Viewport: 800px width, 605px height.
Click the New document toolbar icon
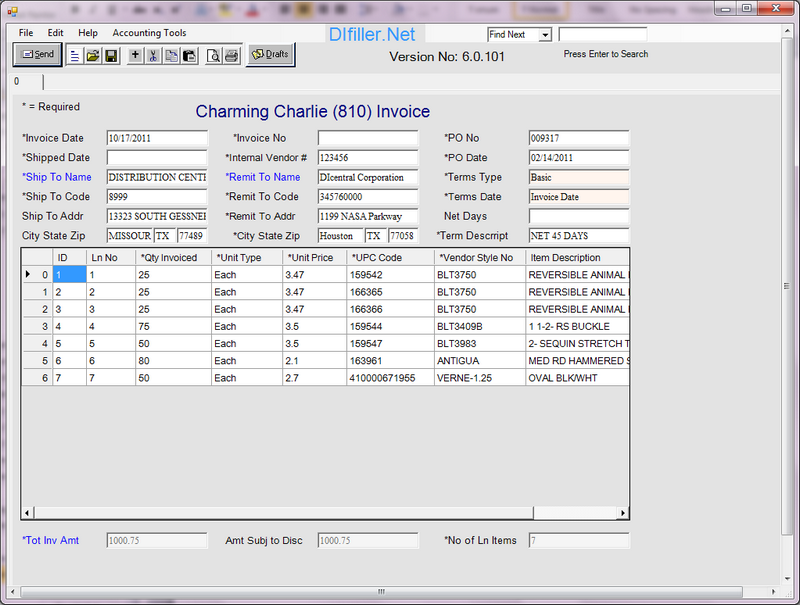[74, 56]
